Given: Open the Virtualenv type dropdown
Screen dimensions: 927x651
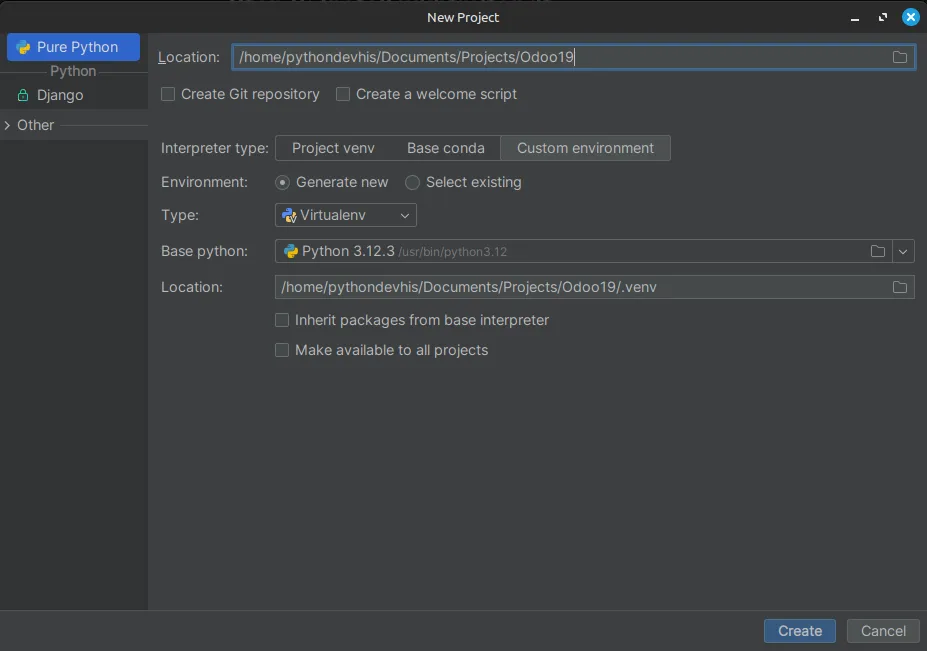Looking at the screenshot, I should (x=346, y=215).
